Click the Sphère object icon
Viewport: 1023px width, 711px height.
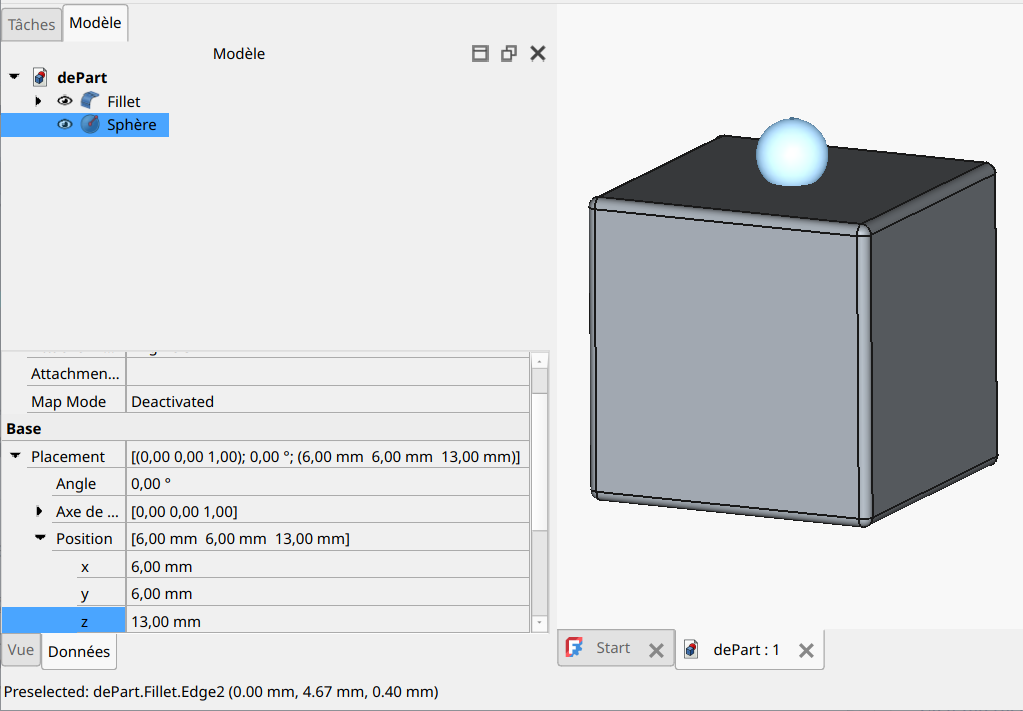point(90,125)
